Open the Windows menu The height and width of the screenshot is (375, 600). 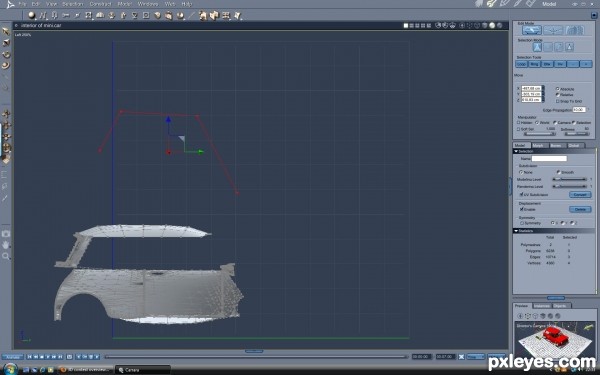tap(148, 4)
